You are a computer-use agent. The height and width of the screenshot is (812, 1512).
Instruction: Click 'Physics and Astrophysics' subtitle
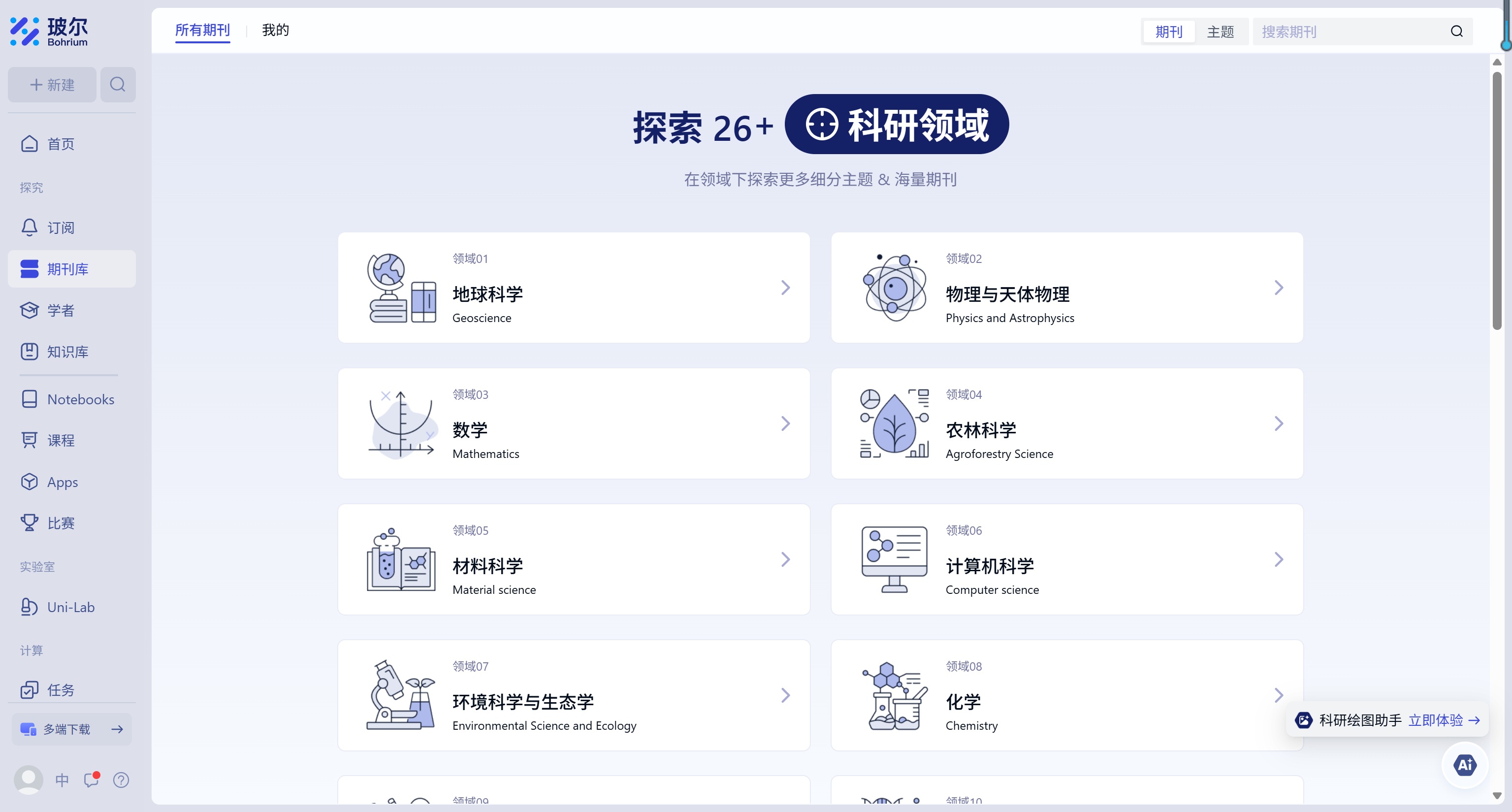(x=1010, y=318)
